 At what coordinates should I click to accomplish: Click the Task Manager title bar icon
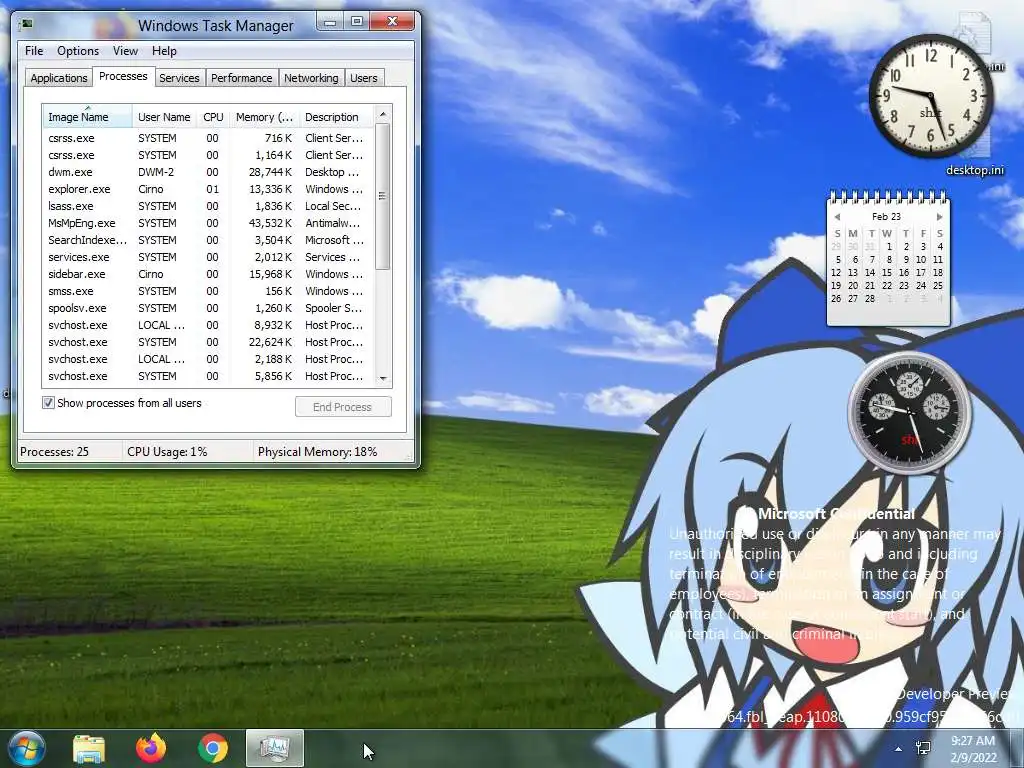point(26,25)
